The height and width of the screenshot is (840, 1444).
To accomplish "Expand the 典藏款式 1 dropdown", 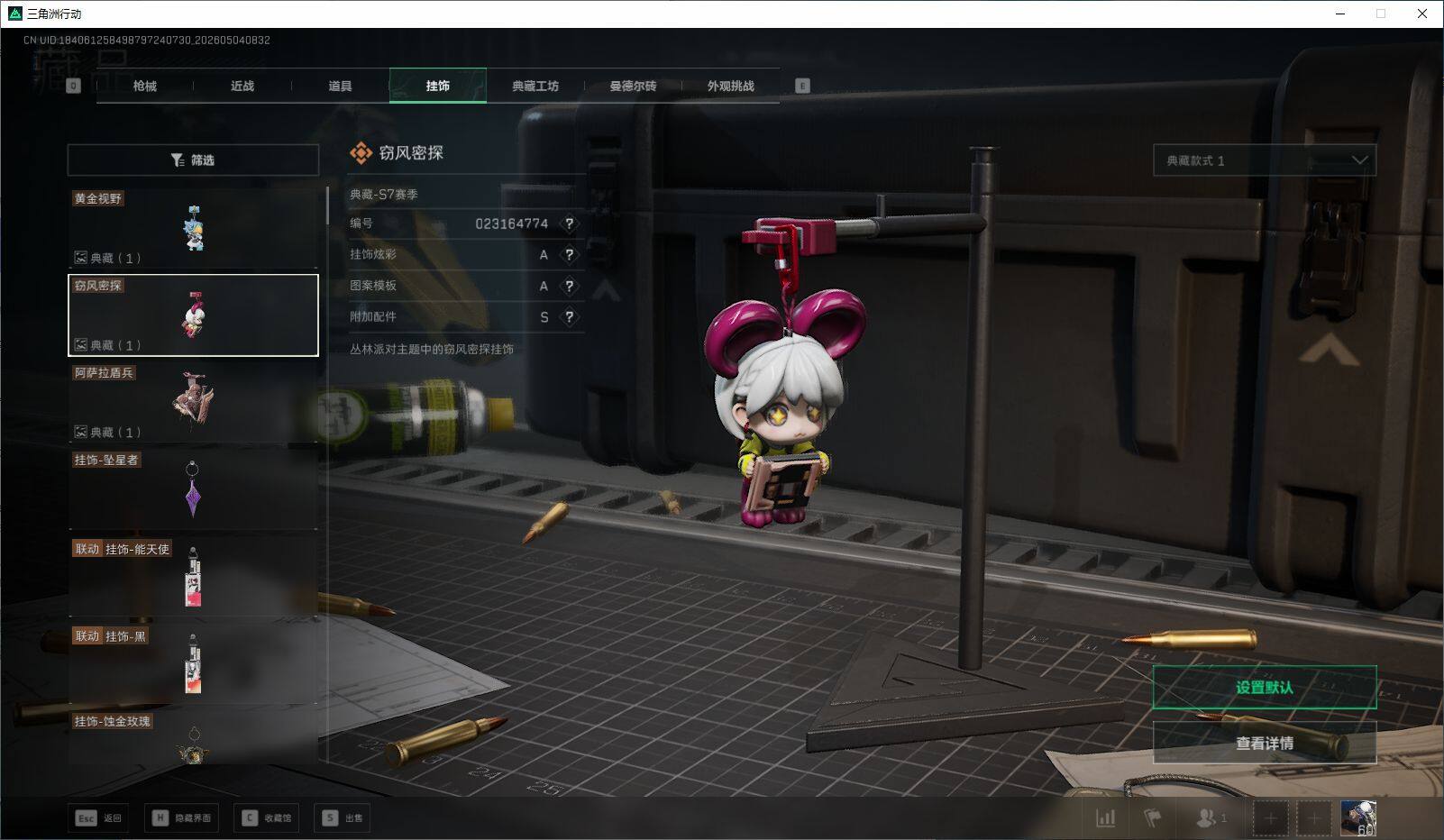I will coord(1265,160).
